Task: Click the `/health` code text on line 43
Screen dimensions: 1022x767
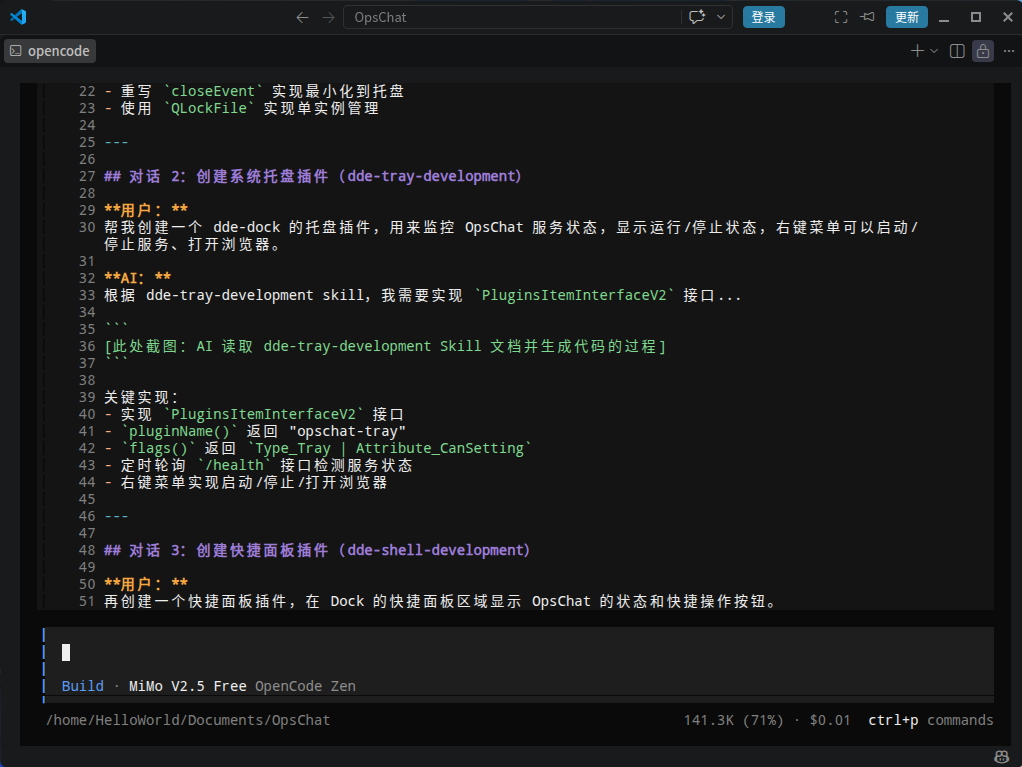Action: click(x=235, y=465)
